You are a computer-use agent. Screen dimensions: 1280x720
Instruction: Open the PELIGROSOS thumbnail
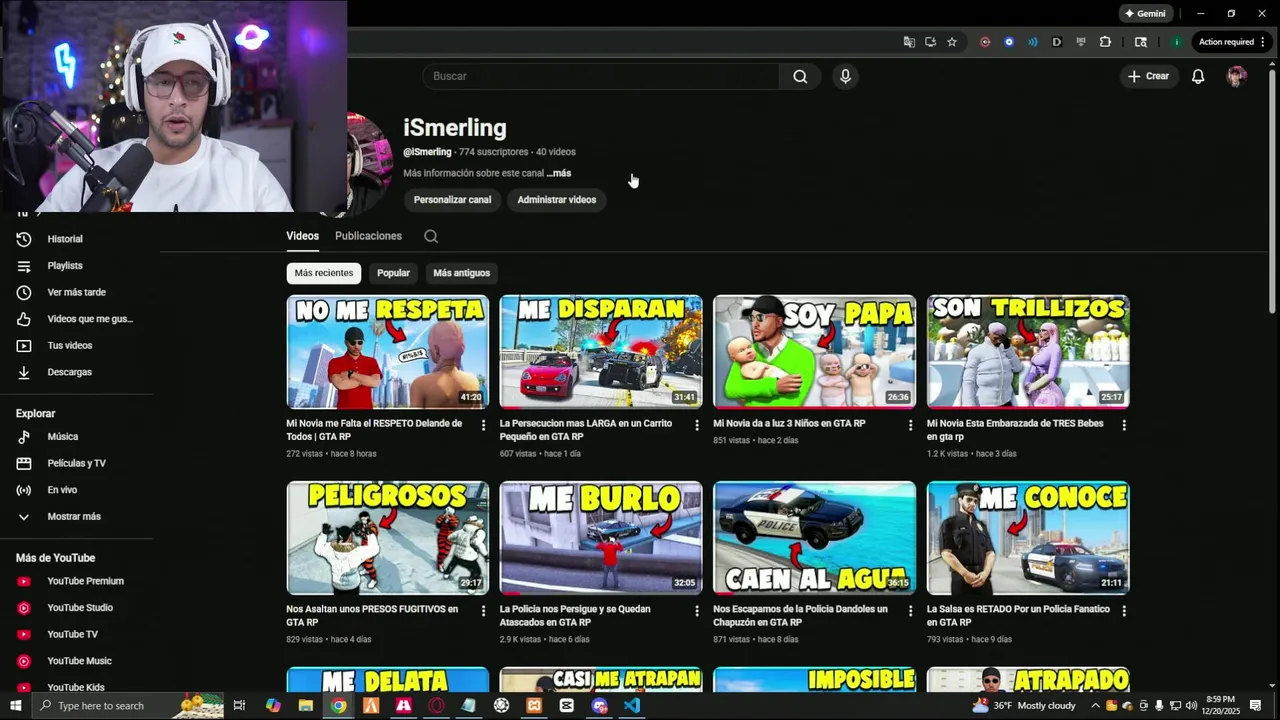point(387,538)
